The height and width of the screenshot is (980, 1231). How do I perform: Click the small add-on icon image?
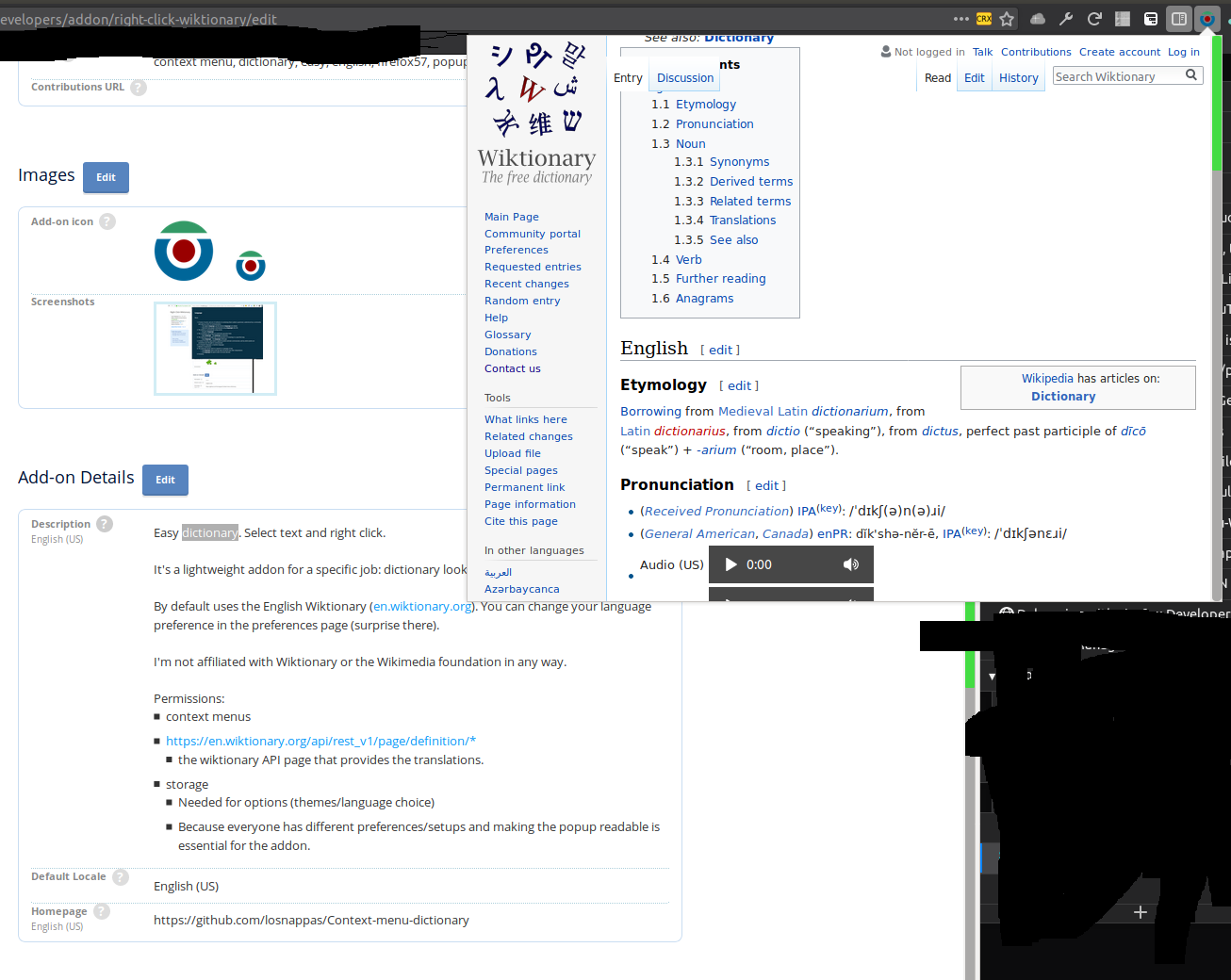251,266
